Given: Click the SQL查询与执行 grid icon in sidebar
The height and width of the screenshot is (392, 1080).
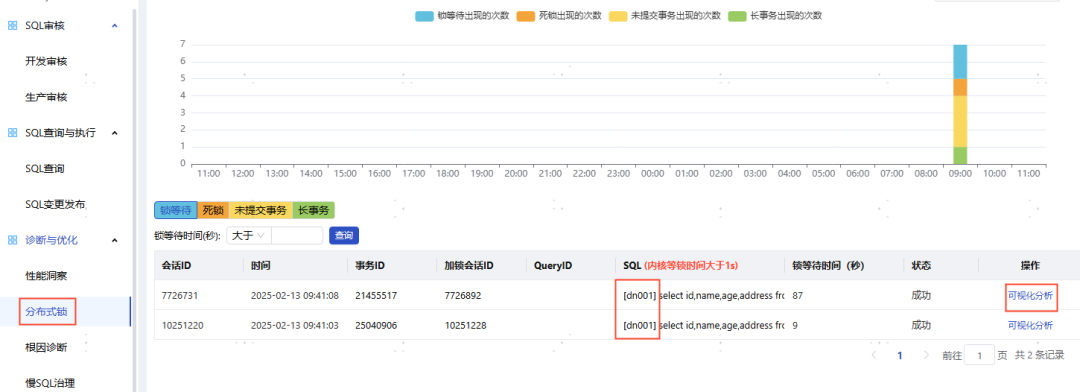Looking at the screenshot, I should tap(12, 133).
